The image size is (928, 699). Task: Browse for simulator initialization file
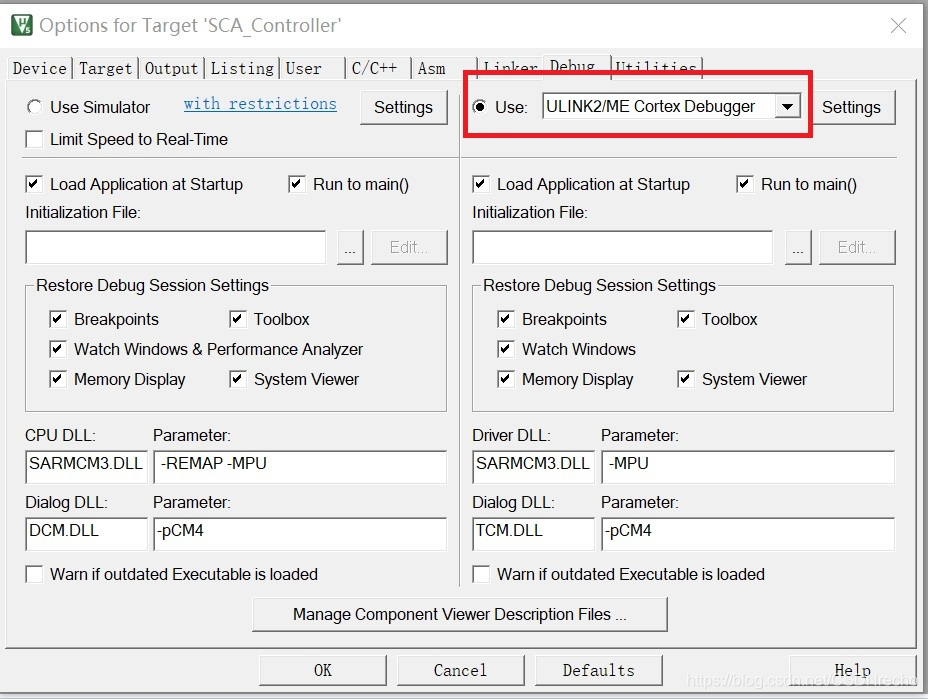[x=350, y=247]
